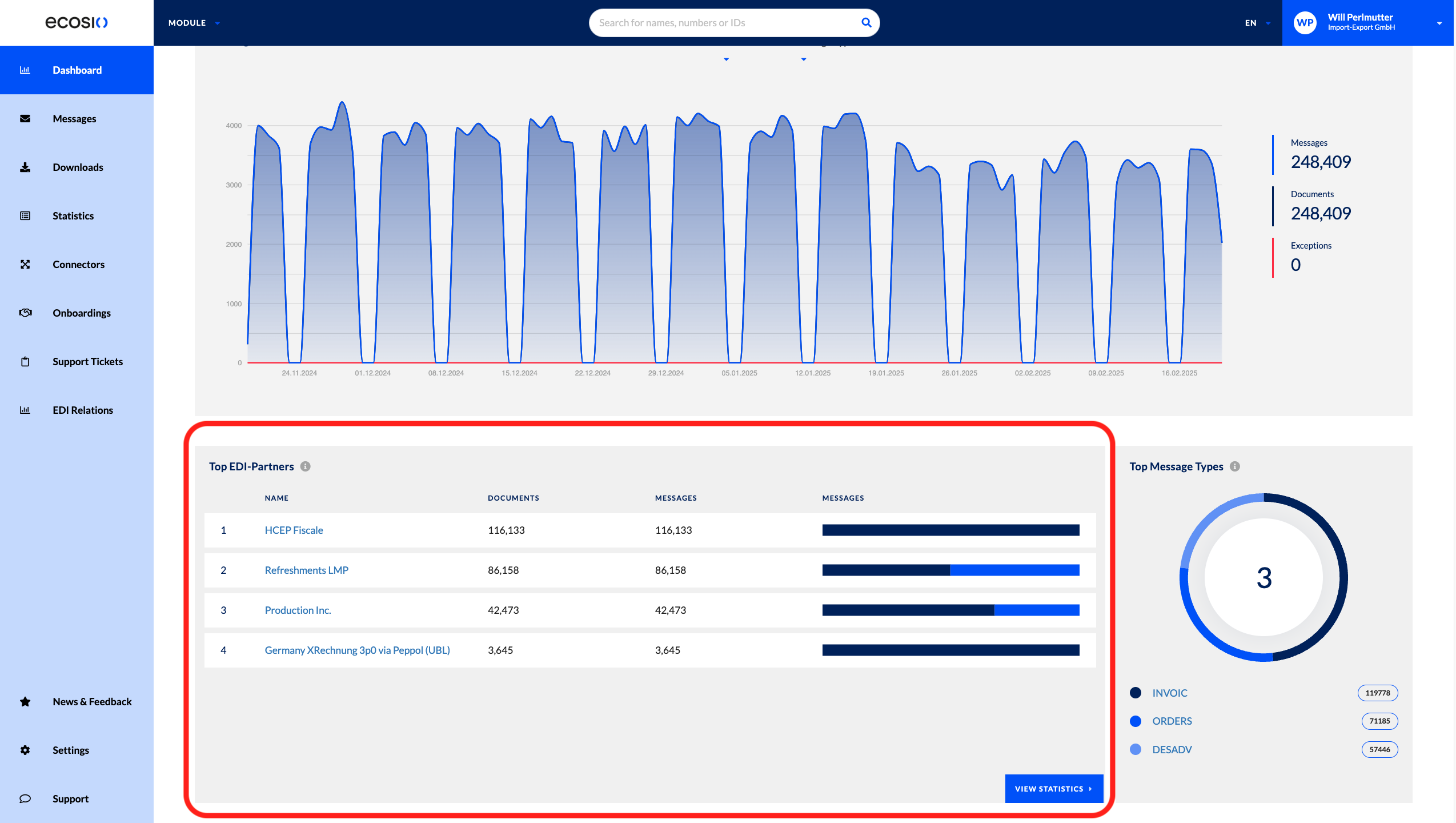Open Support Tickets clipboard icon
Image resolution: width=1456 pixels, height=823 pixels.
[x=25, y=362]
